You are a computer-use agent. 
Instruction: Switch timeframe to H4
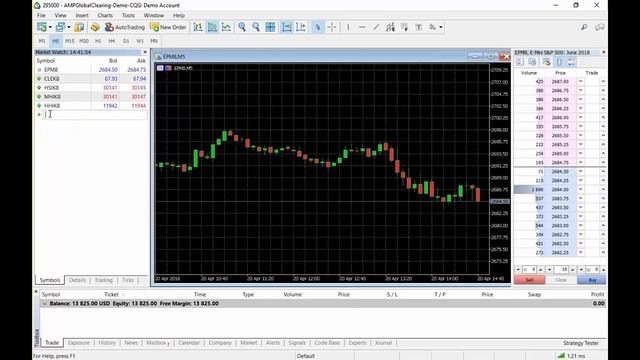[x=112, y=41]
